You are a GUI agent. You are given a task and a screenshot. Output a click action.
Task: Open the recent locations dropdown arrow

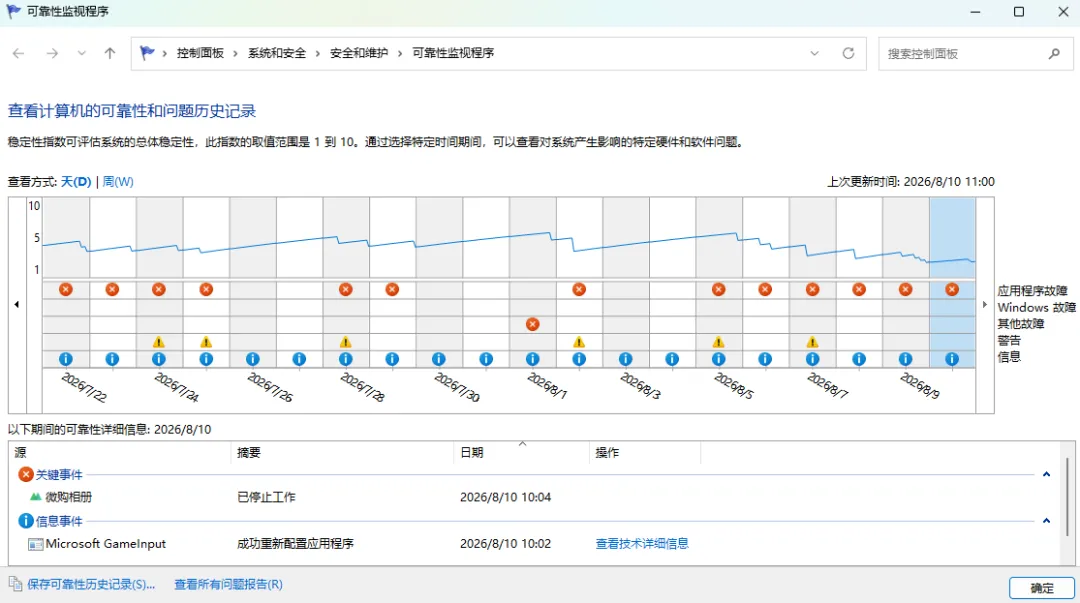(x=81, y=53)
